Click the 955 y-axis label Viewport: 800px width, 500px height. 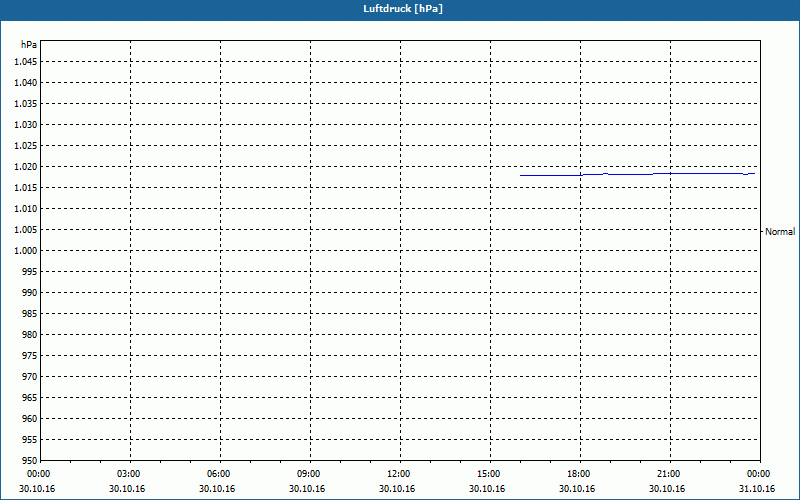pyautogui.click(x=30, y=439)
